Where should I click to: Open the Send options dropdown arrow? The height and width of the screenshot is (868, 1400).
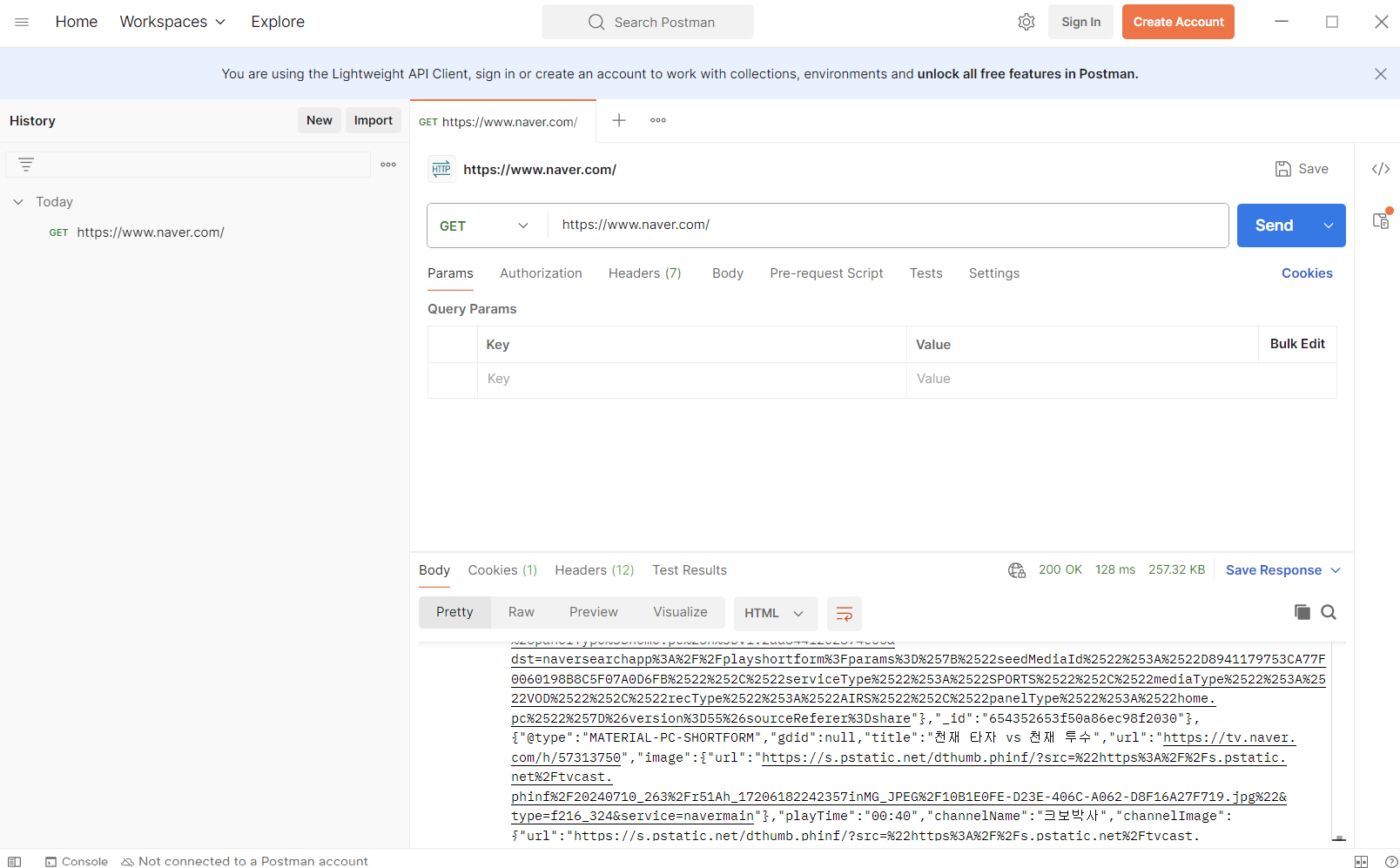pos(1329,225)
